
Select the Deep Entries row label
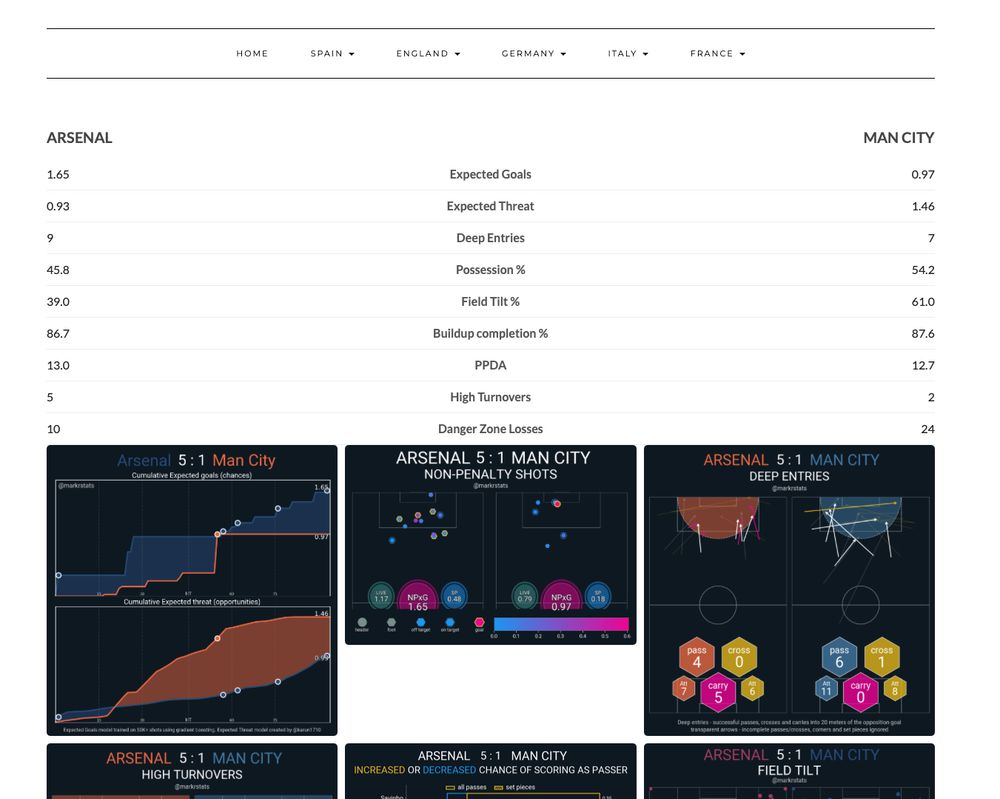click(x=490, y=238)
